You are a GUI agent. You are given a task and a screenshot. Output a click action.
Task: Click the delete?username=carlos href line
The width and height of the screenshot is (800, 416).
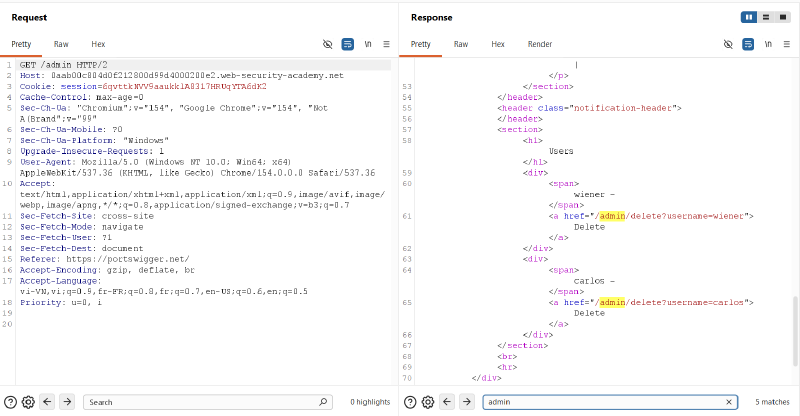coord(651,302)
